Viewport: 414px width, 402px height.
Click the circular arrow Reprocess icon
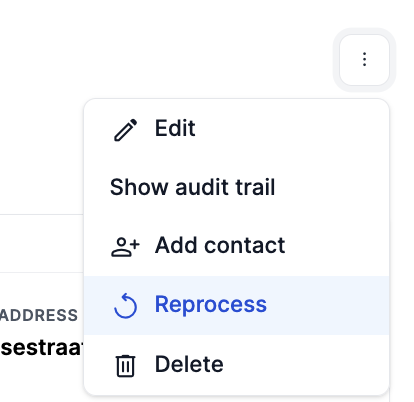point(125,305)
